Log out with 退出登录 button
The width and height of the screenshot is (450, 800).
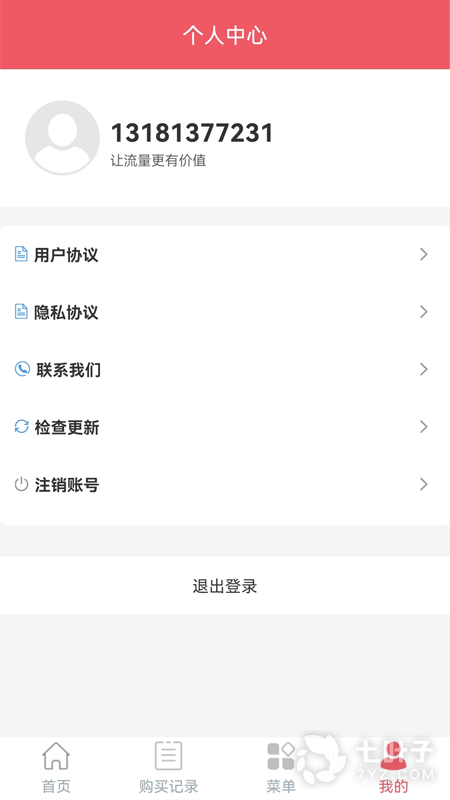click(x=225, y=586)
